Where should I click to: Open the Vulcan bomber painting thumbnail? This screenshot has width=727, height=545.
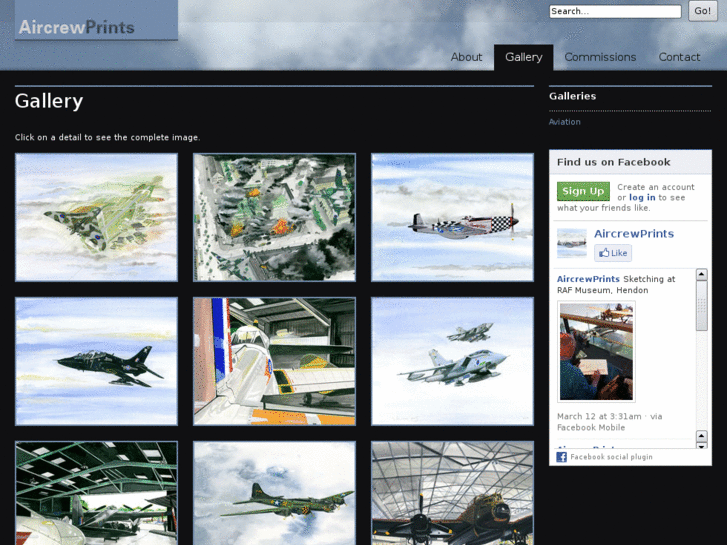pyautogui.click(x=96, y=218)
